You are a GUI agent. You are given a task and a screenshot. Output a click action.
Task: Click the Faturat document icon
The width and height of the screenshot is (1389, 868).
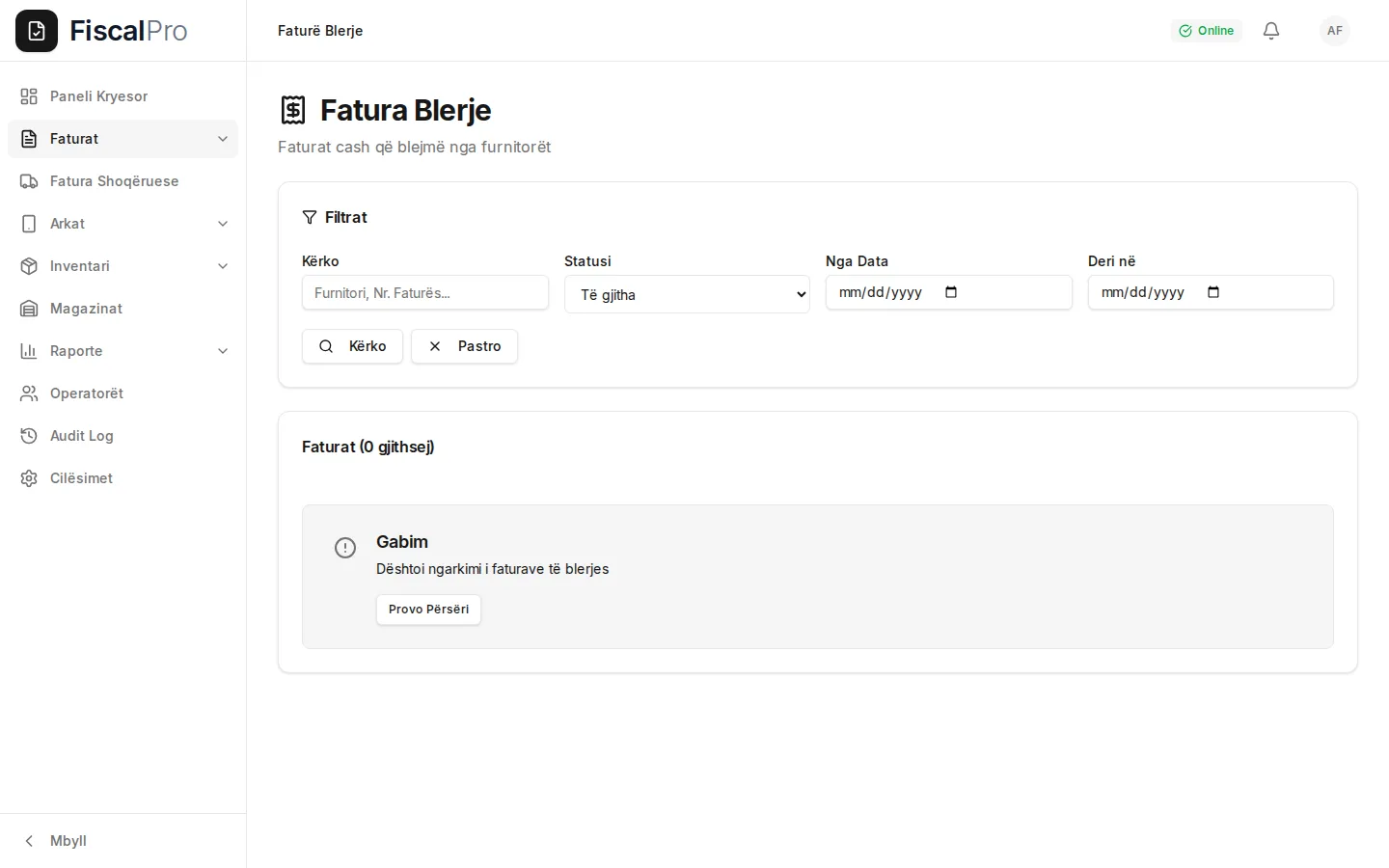pos(29,139)
